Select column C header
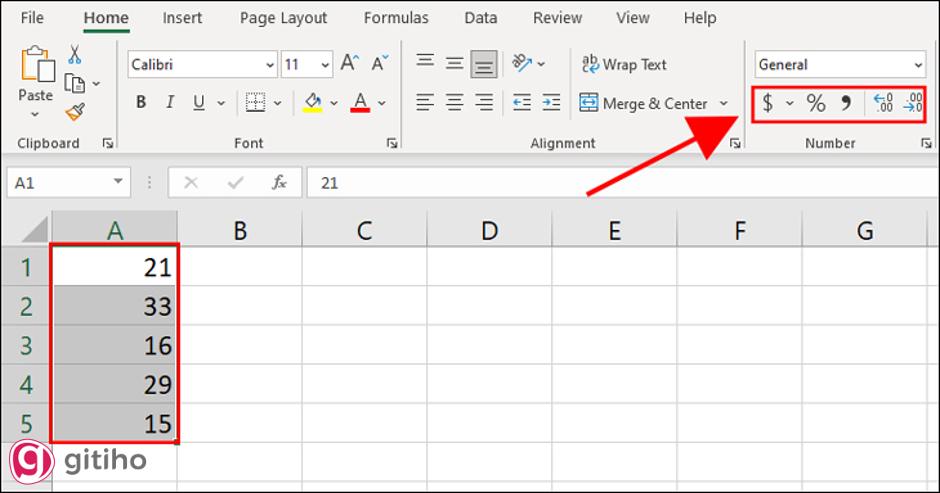 [364, 230]
